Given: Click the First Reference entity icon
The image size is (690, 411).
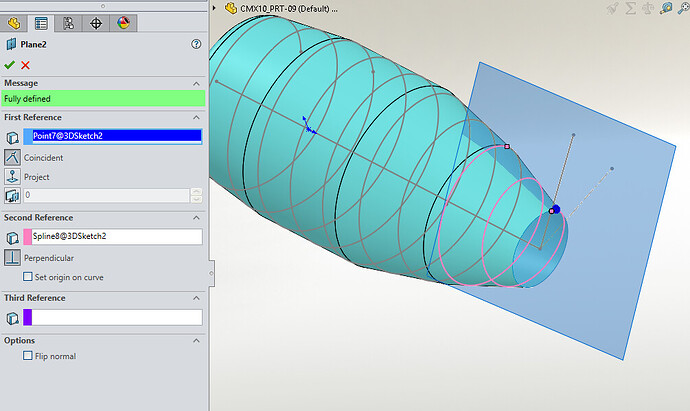Looking at the screenshot, I should point(12,137).
